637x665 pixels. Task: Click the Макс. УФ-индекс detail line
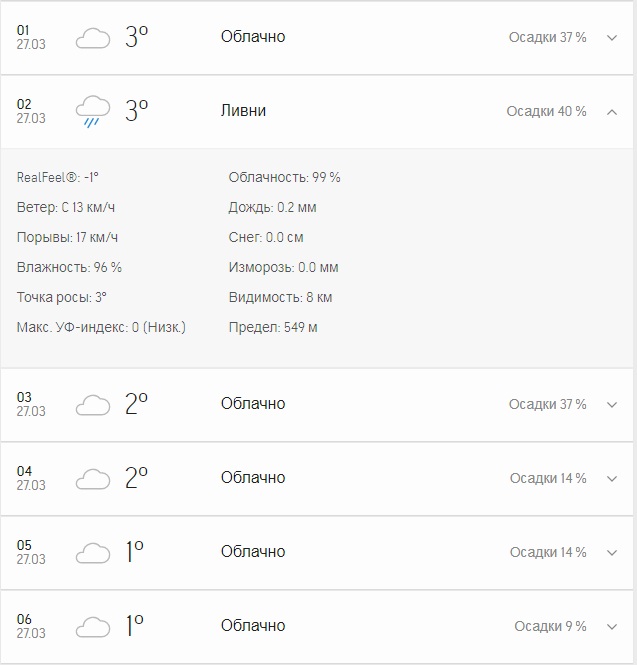click(x=101, y=327)
